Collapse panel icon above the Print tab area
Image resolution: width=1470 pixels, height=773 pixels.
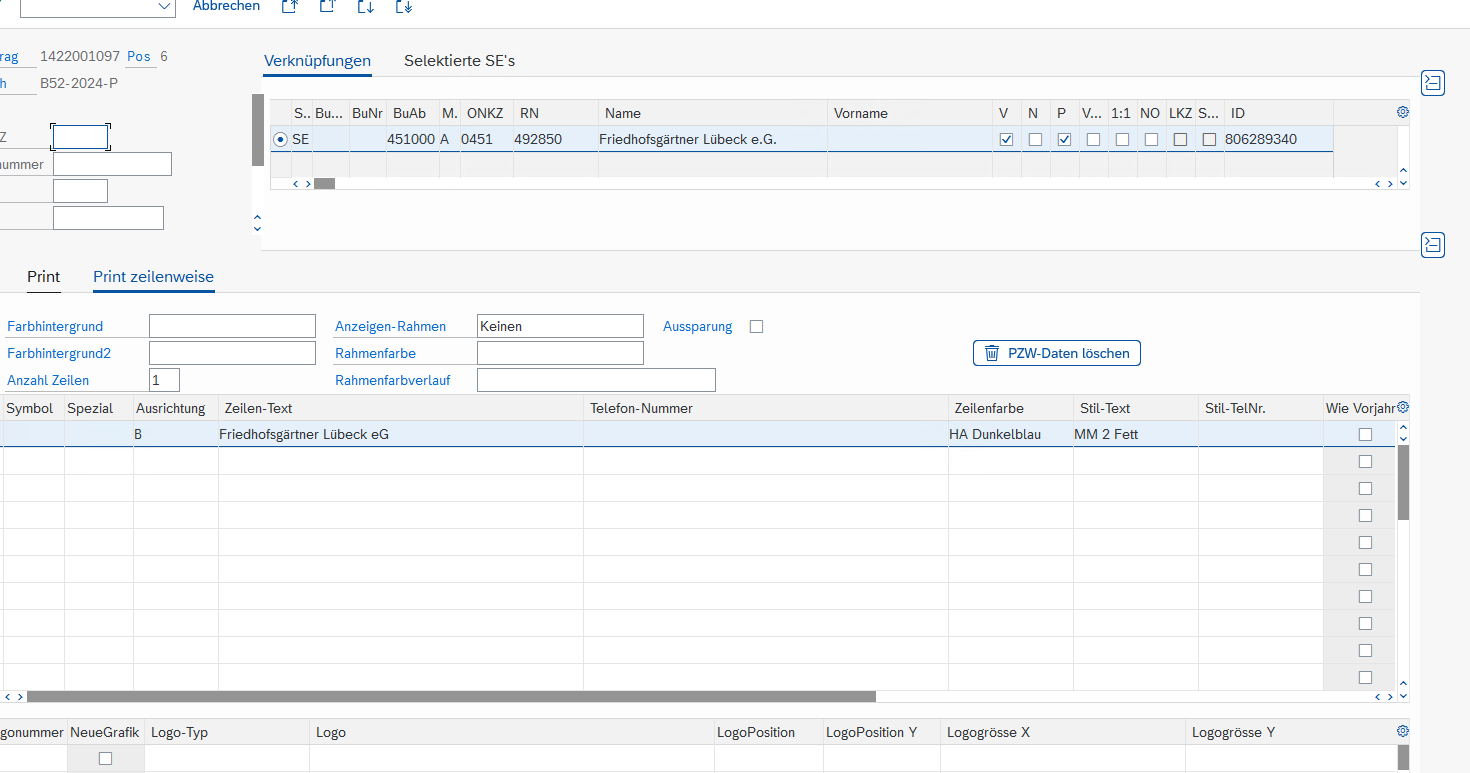(1433, 244)
